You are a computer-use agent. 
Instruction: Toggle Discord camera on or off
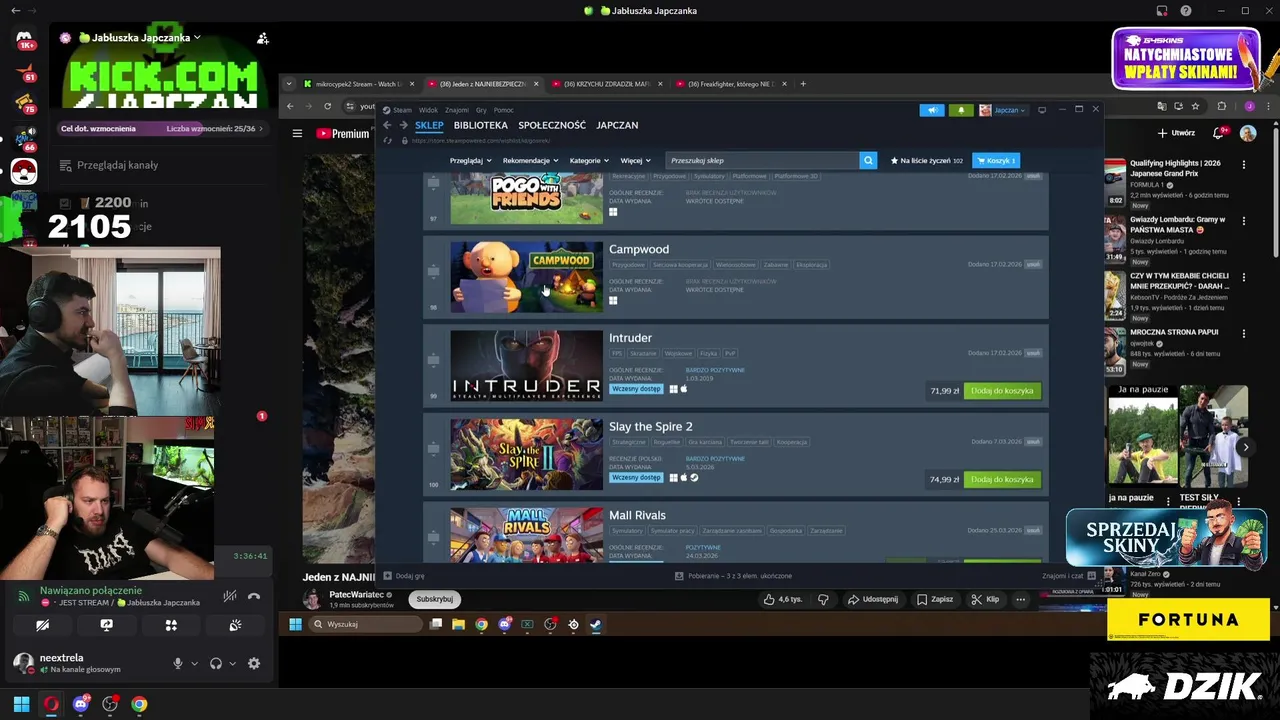[x=42, y=625]
